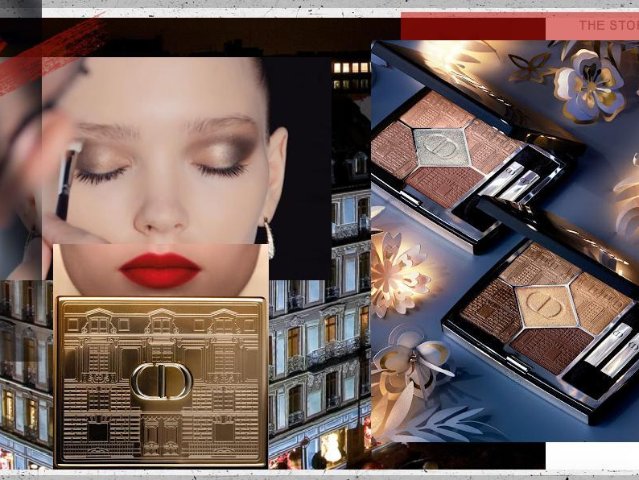Select the lower palette gold center shade
The width and height of the screenshot is (639, 480).
coord(546,307)
